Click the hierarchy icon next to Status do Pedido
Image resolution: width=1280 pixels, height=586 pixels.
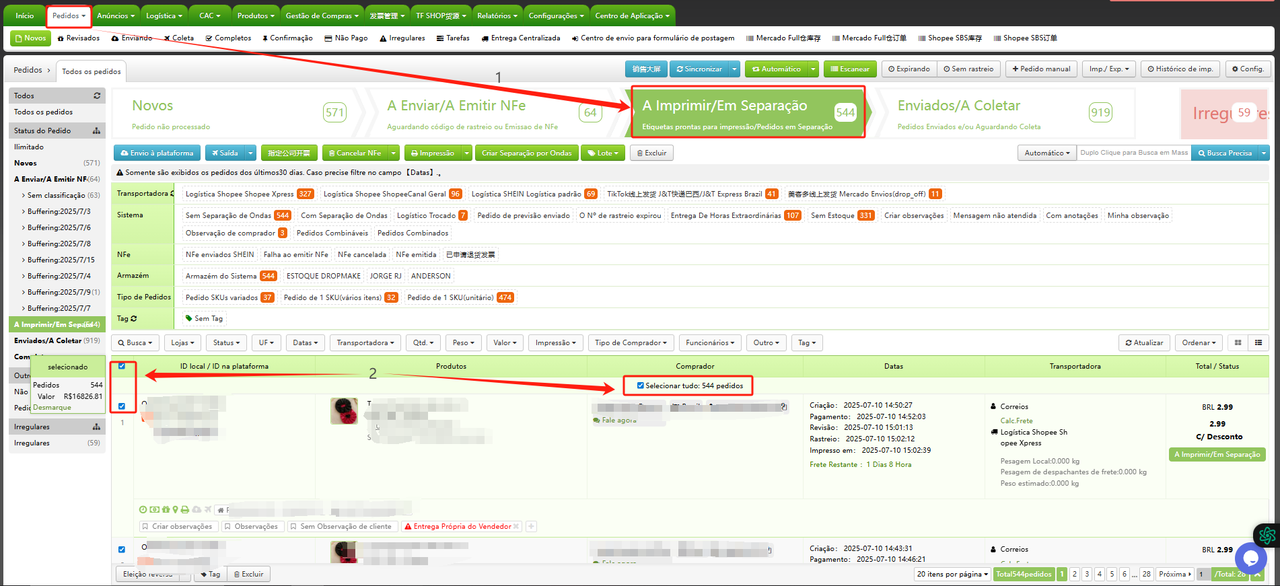[x=97, y=131]
